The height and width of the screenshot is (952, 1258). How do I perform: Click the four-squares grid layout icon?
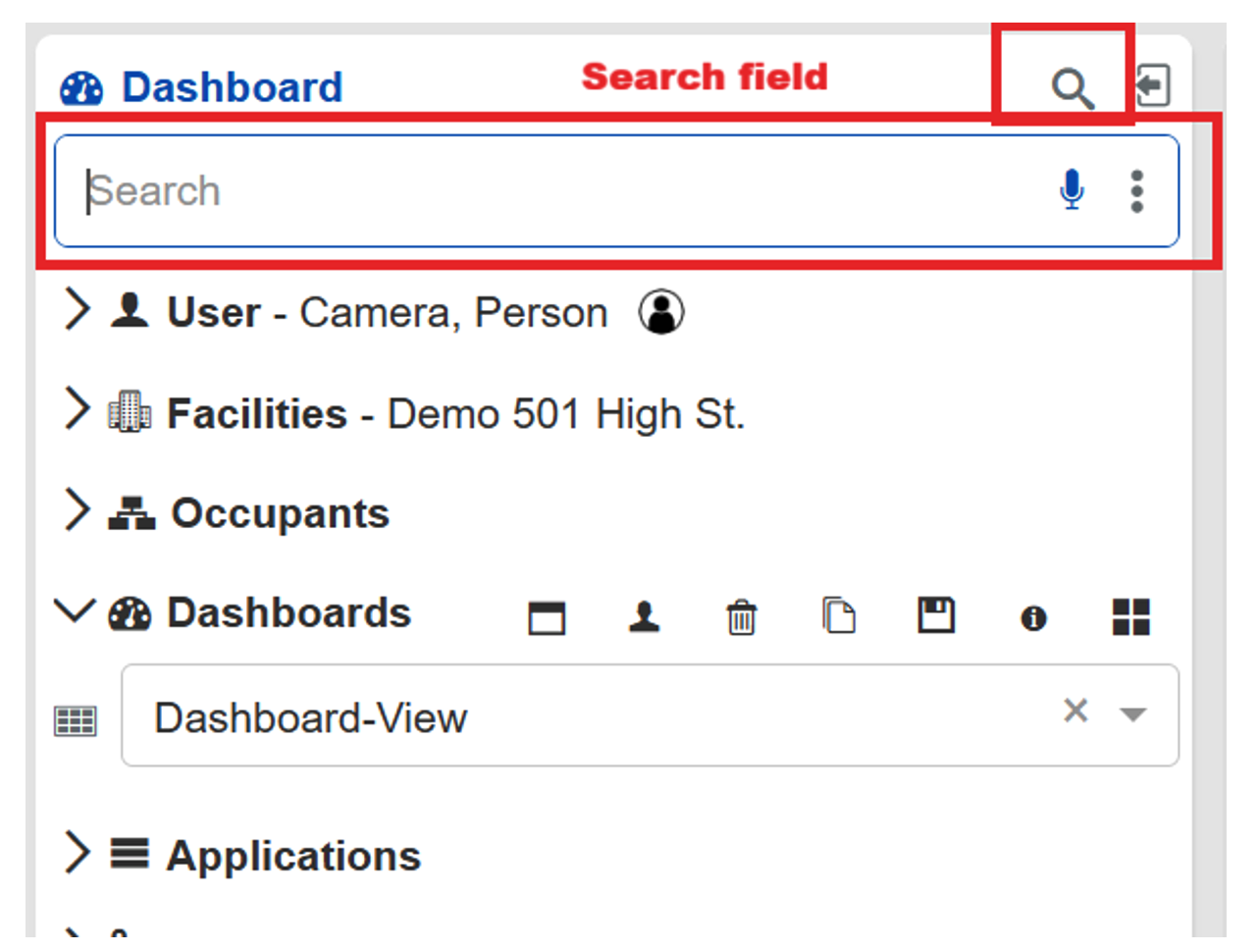coord(1130,617)
